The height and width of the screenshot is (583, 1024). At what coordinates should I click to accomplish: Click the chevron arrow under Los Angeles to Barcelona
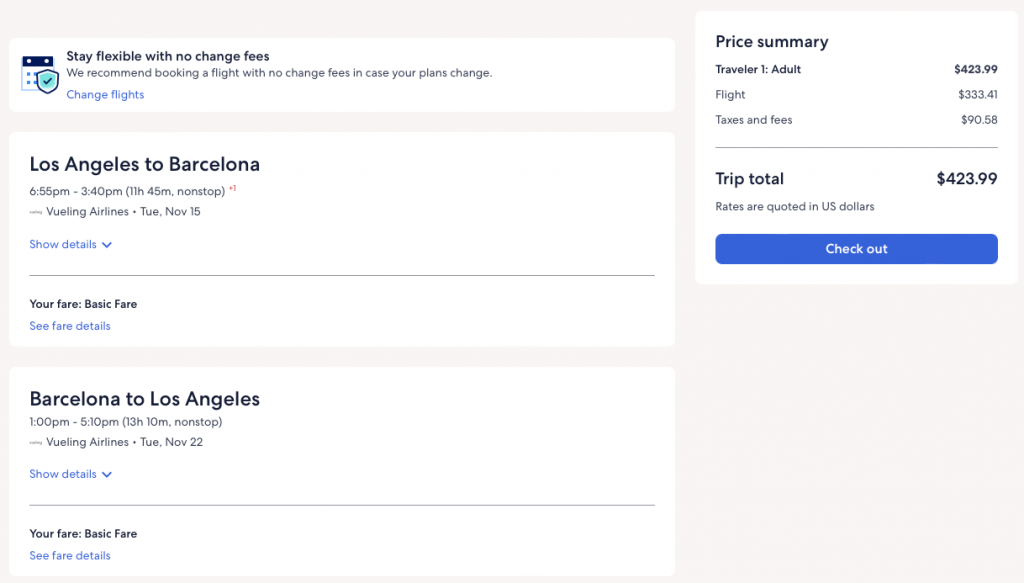107,245
